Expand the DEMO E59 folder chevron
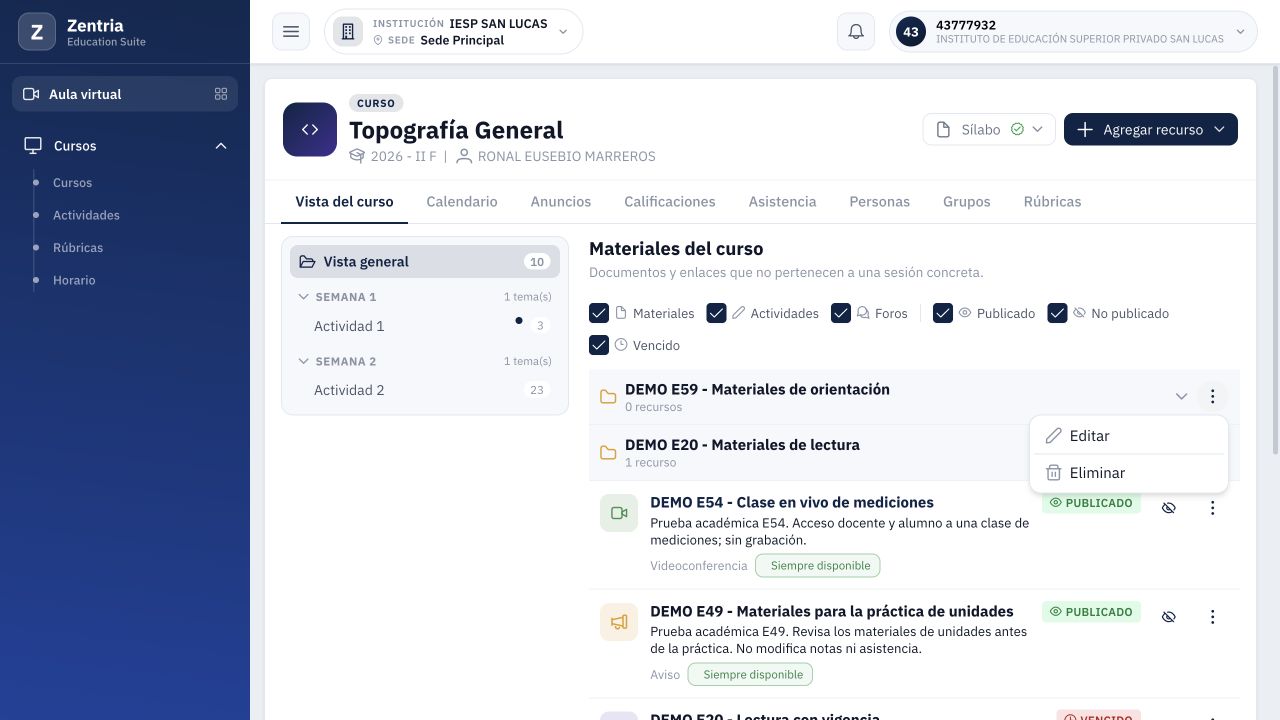The width and height of the screenshot is (1280, 720). 1181,397
